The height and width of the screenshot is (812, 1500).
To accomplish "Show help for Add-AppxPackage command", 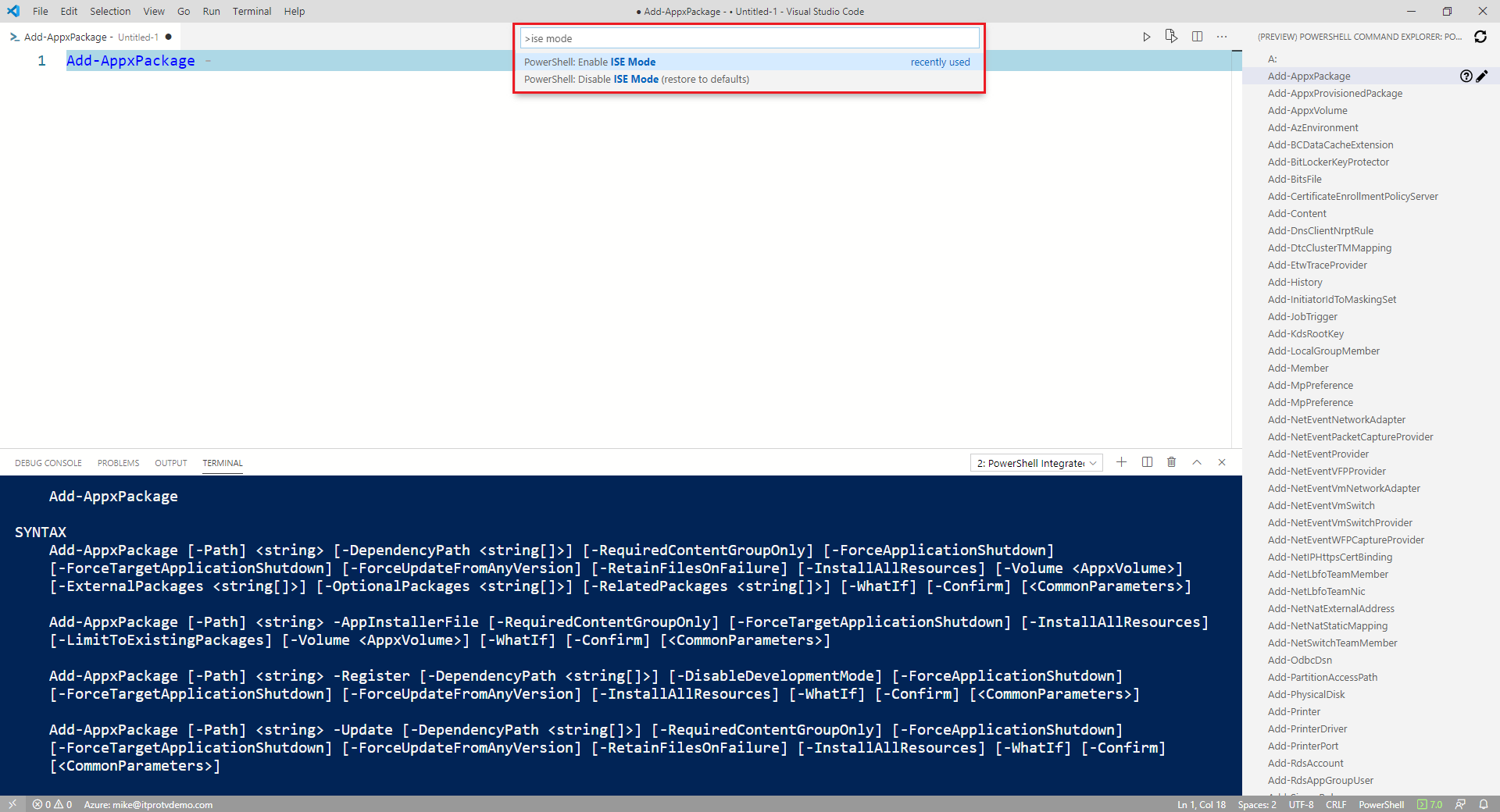I will coord(1466,76).
